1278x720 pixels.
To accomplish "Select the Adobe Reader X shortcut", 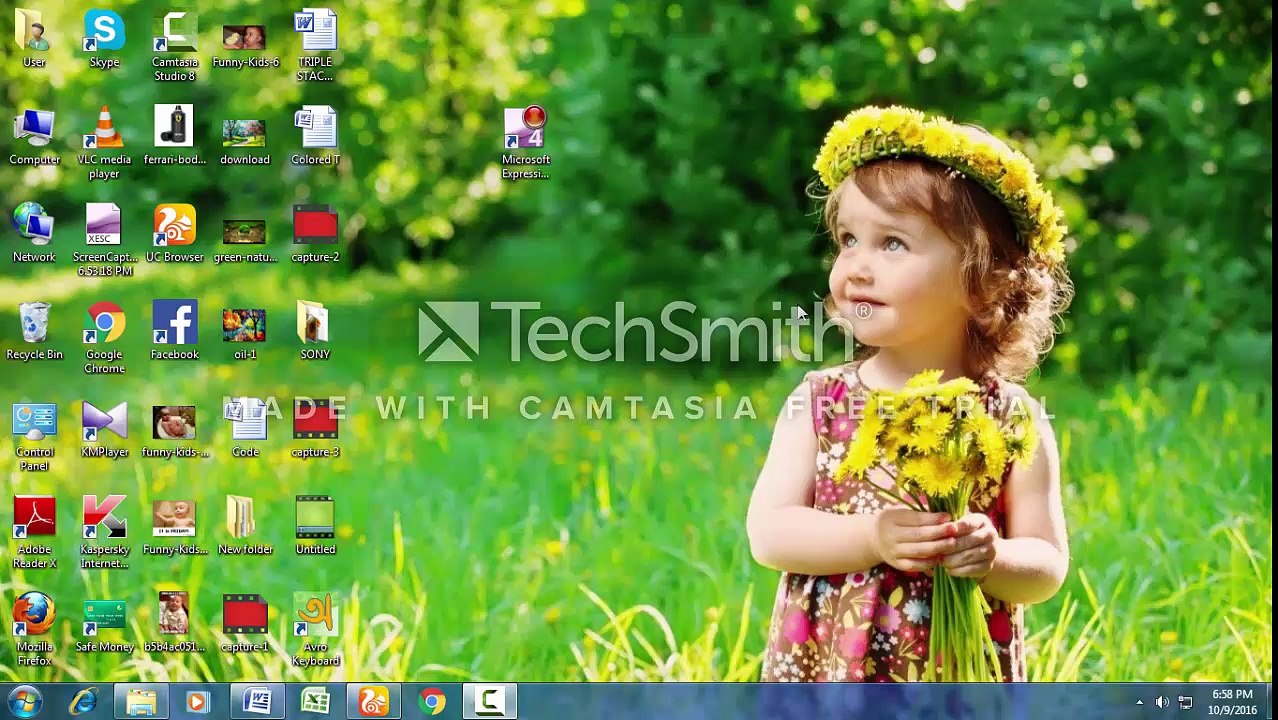I will [x=34, y=533].
